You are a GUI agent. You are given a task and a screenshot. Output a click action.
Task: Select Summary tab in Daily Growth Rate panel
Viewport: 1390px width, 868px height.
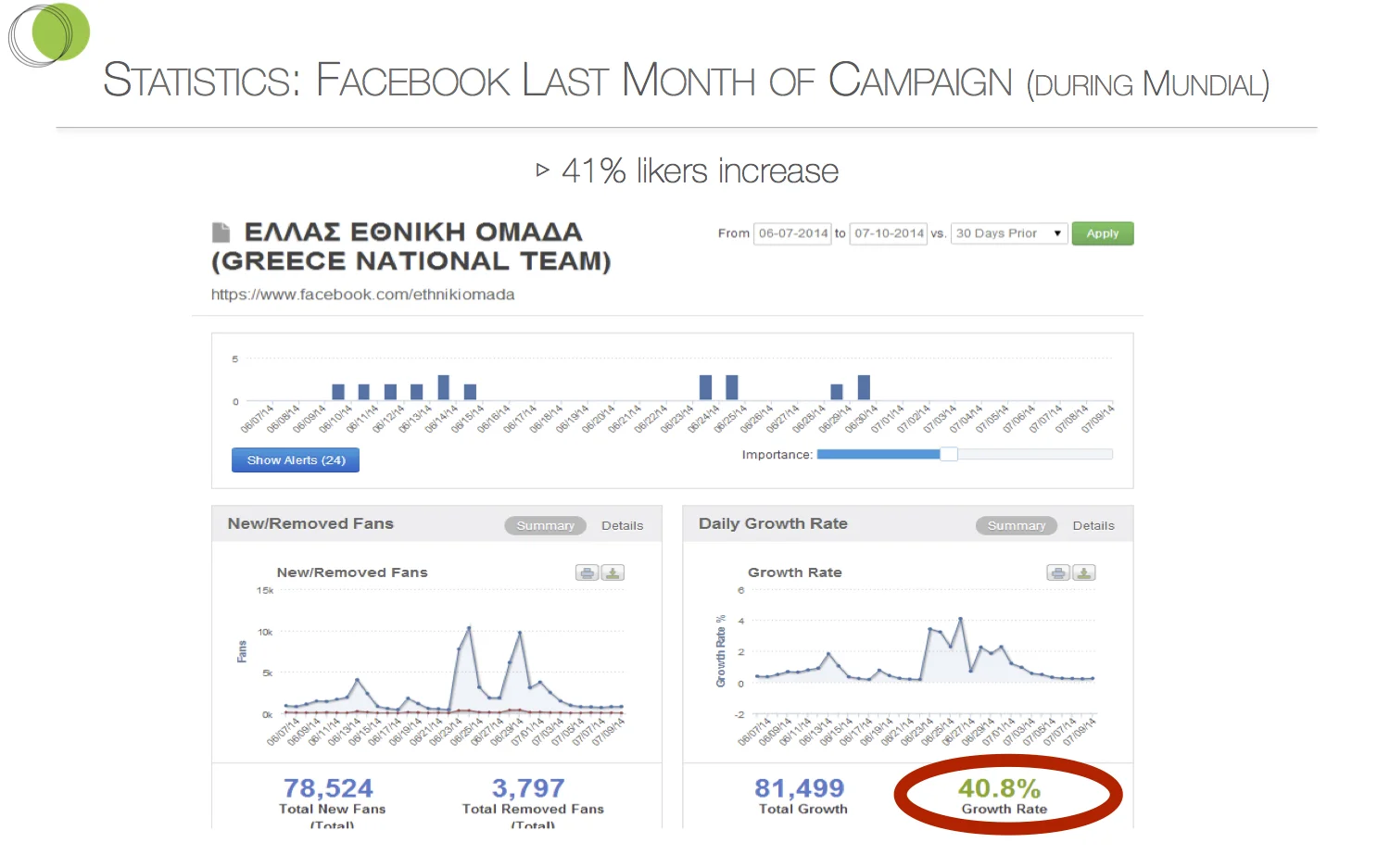click(1017, 525)
